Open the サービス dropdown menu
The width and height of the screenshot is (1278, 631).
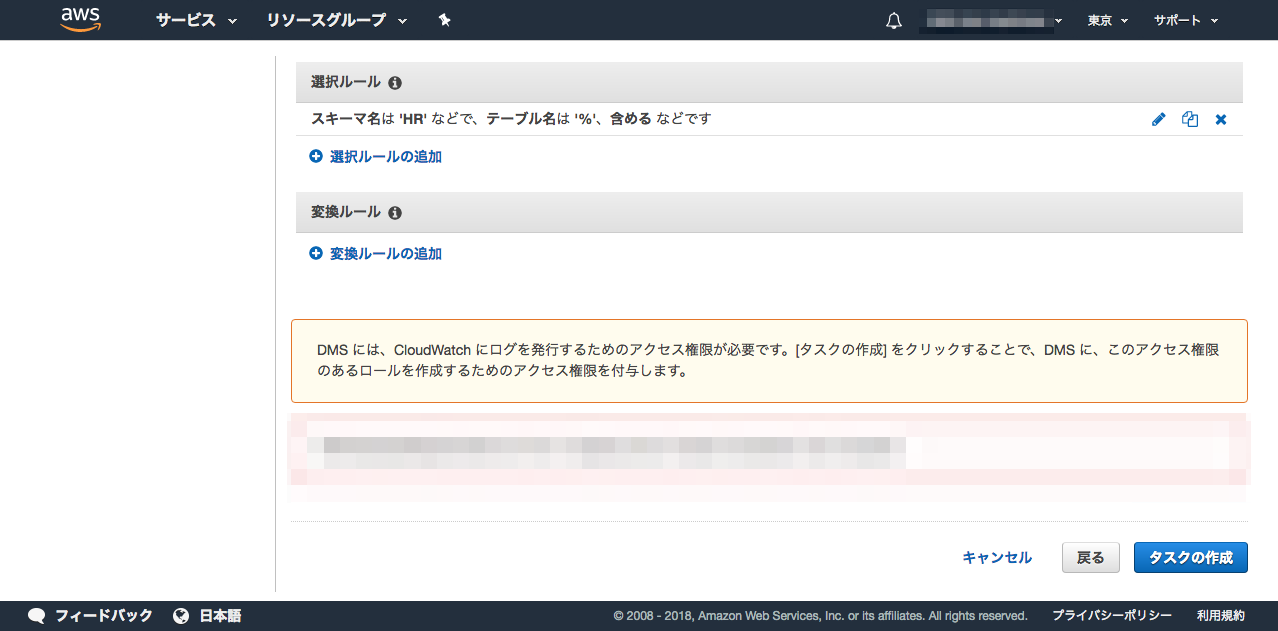[196, 20]
